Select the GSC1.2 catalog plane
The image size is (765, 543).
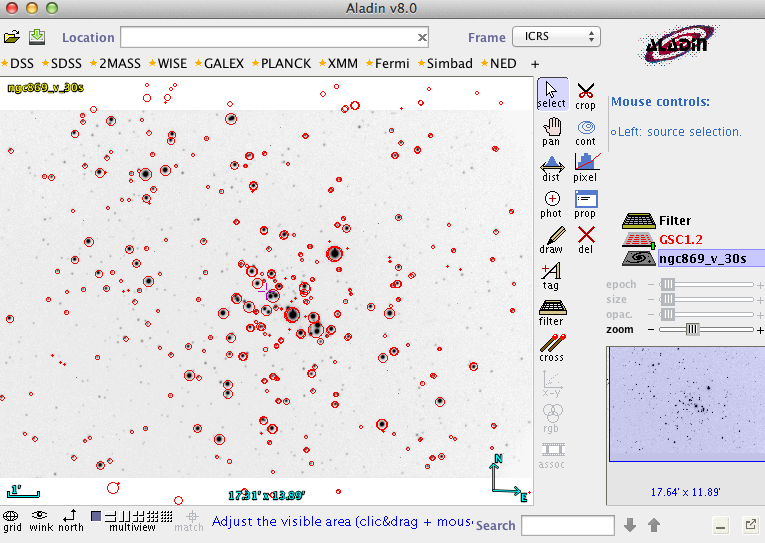(x=681, y=240)
